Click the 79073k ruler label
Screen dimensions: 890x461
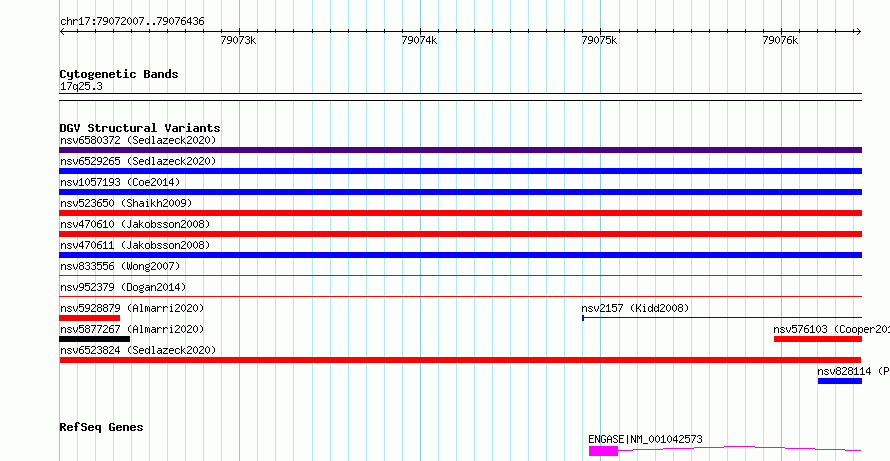tap(239, 40)
